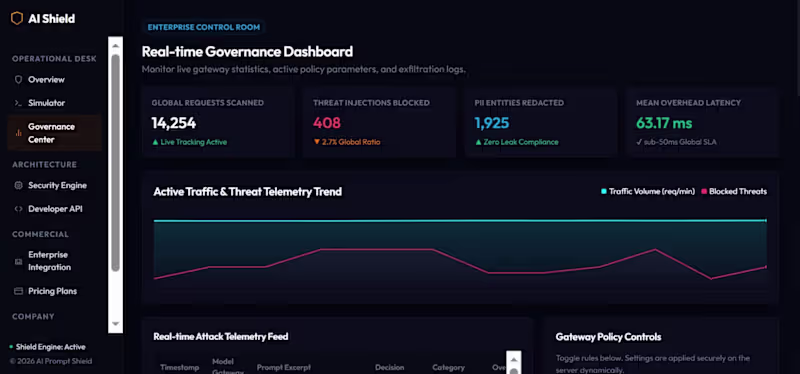Click the green Shield Engine status dot

pyautogui.click(x=11, y=347)
